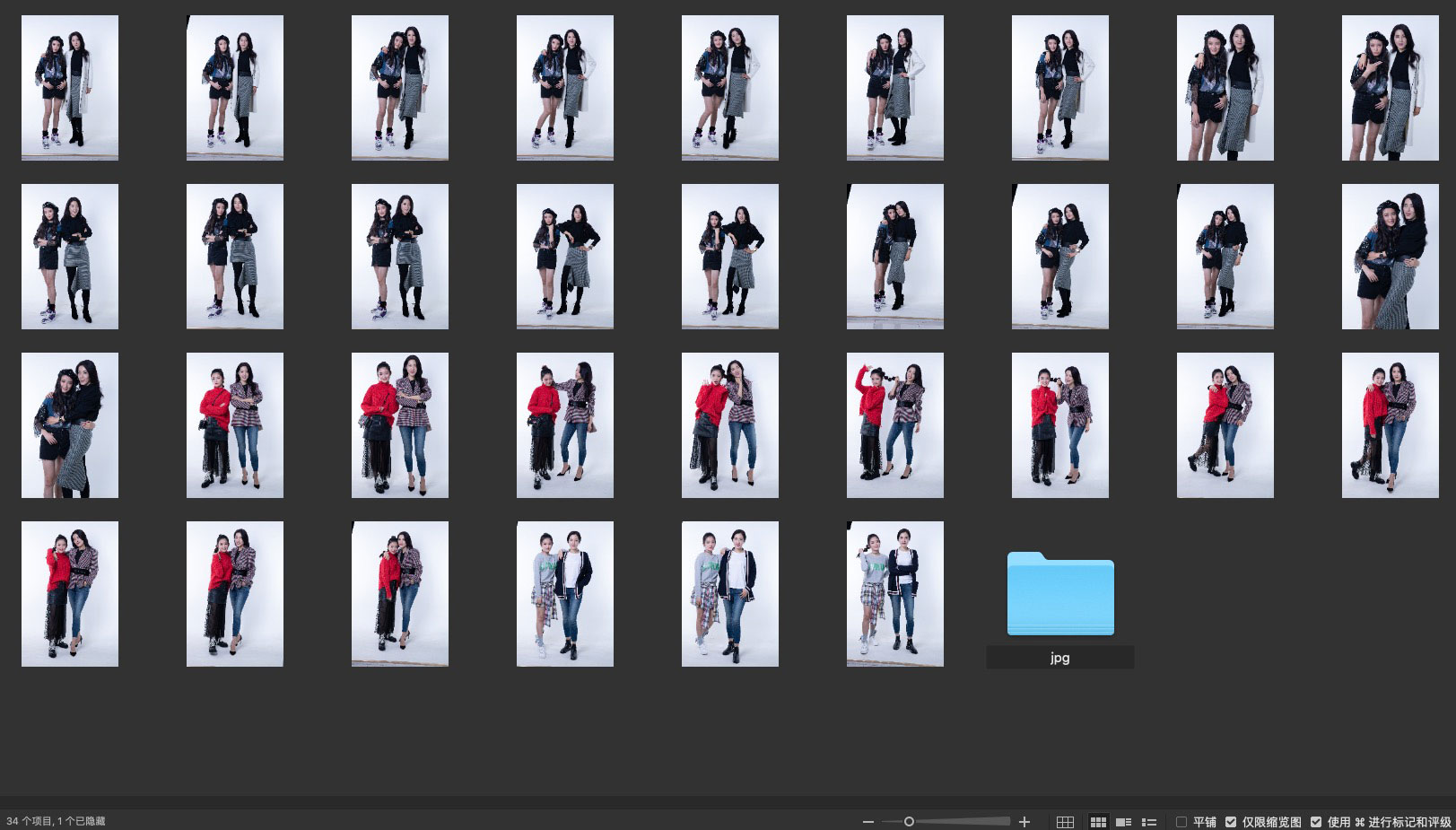This screenshot has height=830, width=1456.
Task: Switch to thumbnails view icon
Action: pyautogui.click(x=1098, y=822)
